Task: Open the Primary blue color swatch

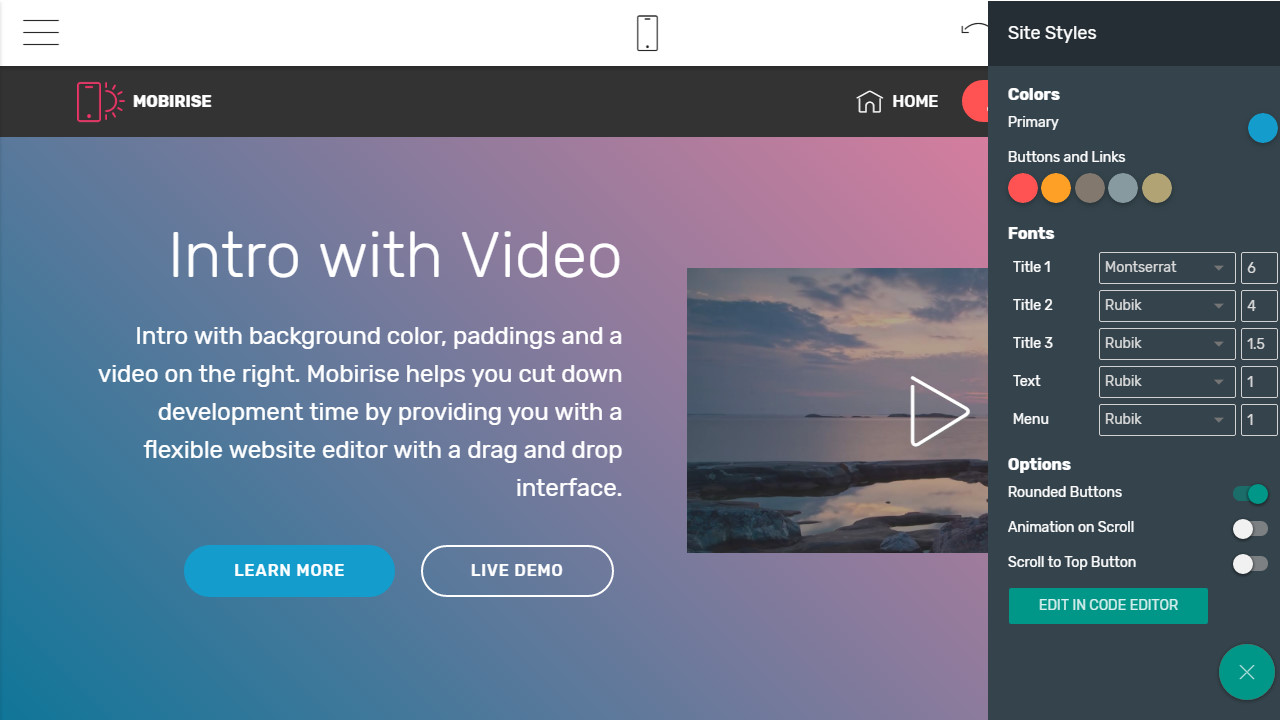Action: (1262, 128)
